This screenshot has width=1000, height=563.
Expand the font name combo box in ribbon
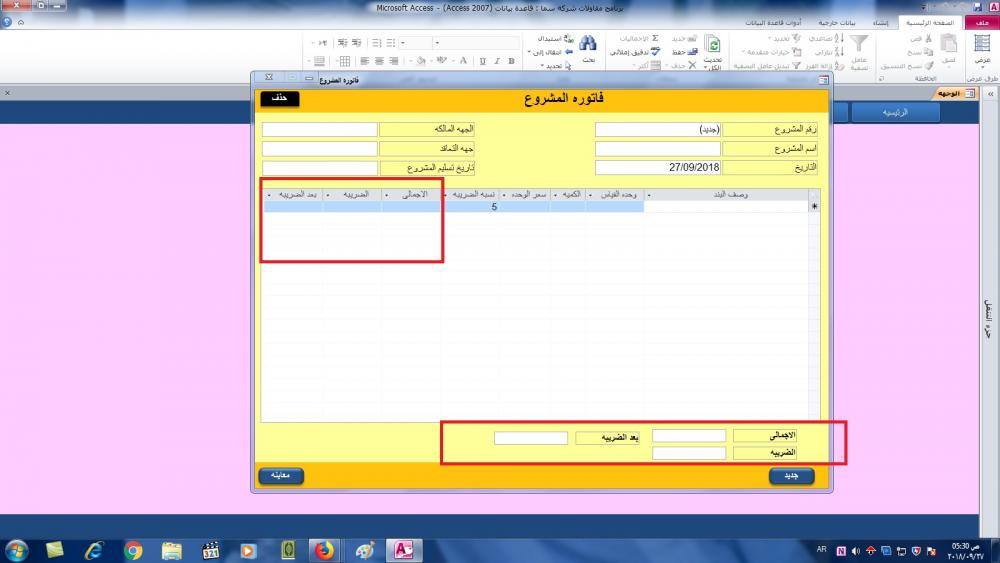tap(438, 43)
